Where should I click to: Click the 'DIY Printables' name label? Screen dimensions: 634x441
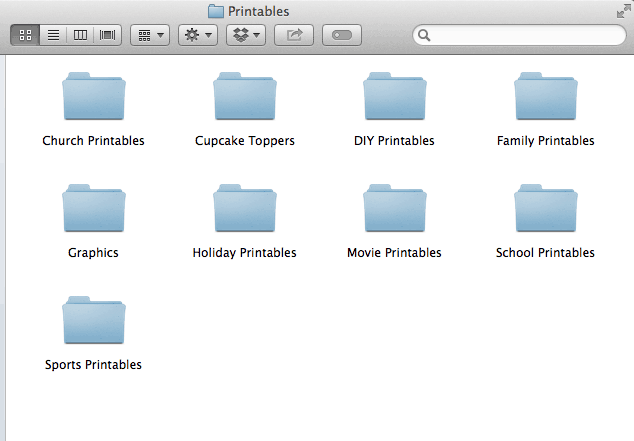point(394,141)
